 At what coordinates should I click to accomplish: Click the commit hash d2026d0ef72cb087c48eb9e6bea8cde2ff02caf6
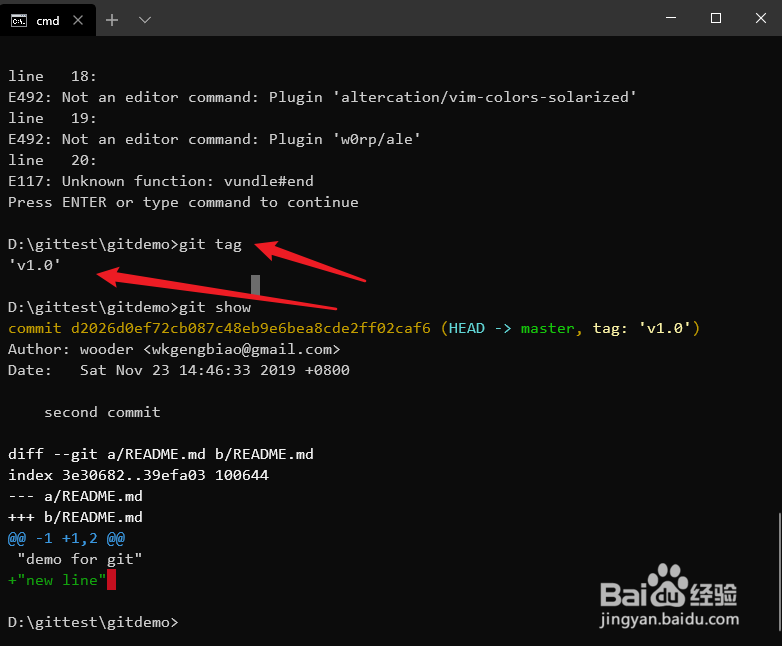(251, 328)
